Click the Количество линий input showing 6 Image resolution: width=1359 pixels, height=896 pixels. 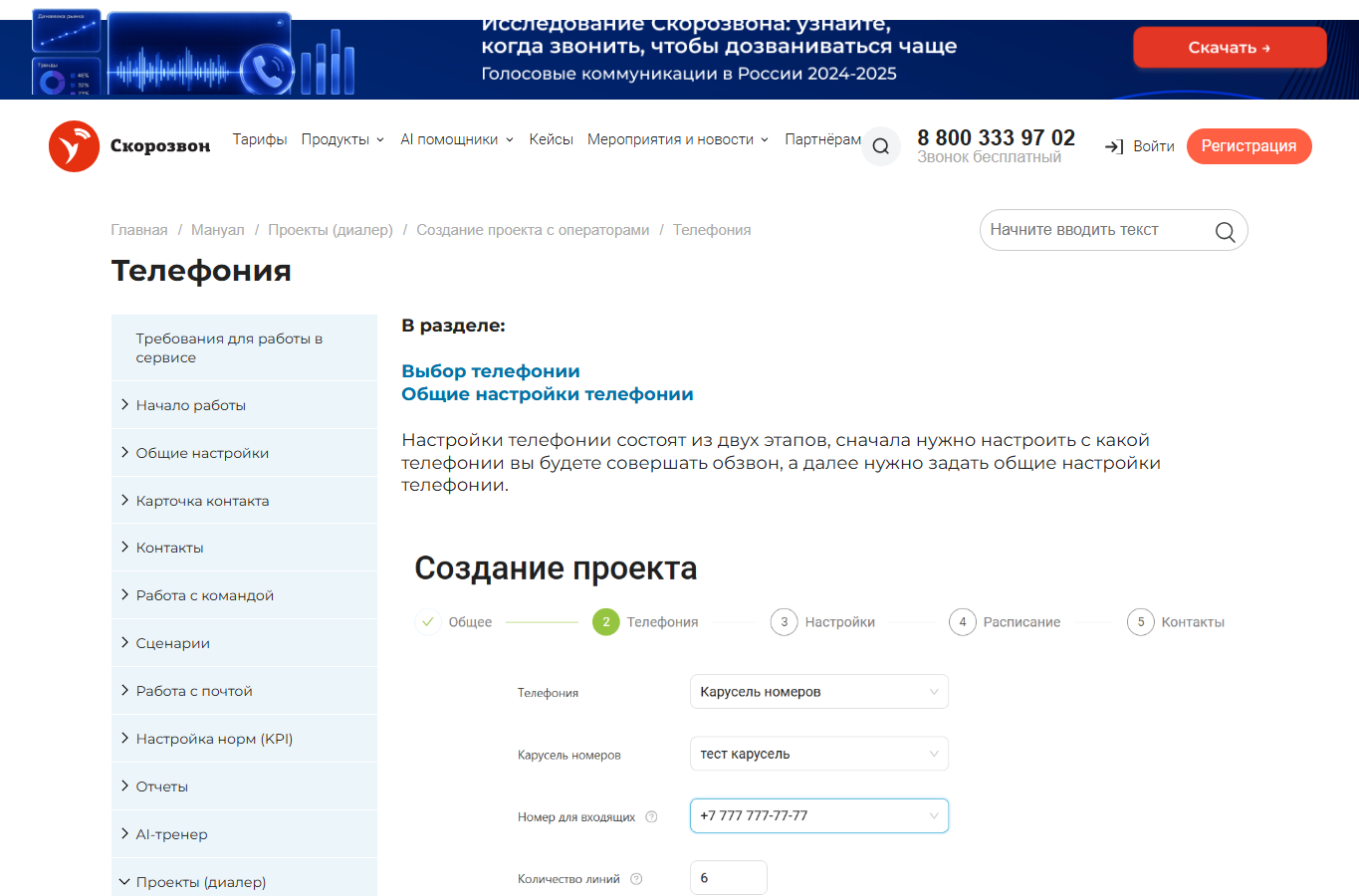click(x=729, y=878)
